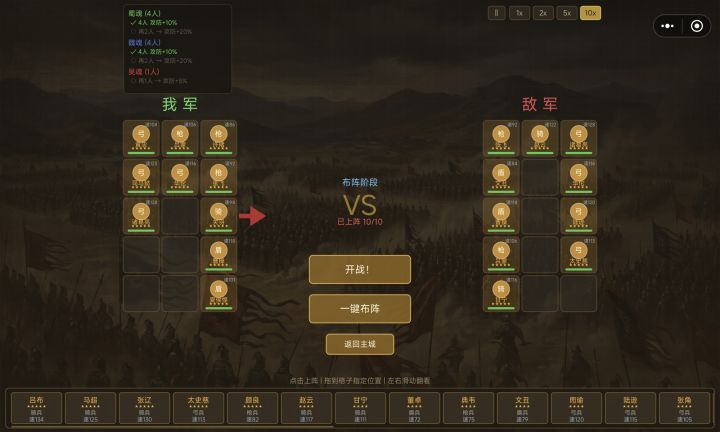Click the circular close target icon
The height and width of the screenshot is (432, 720).
tap(697, 26)
